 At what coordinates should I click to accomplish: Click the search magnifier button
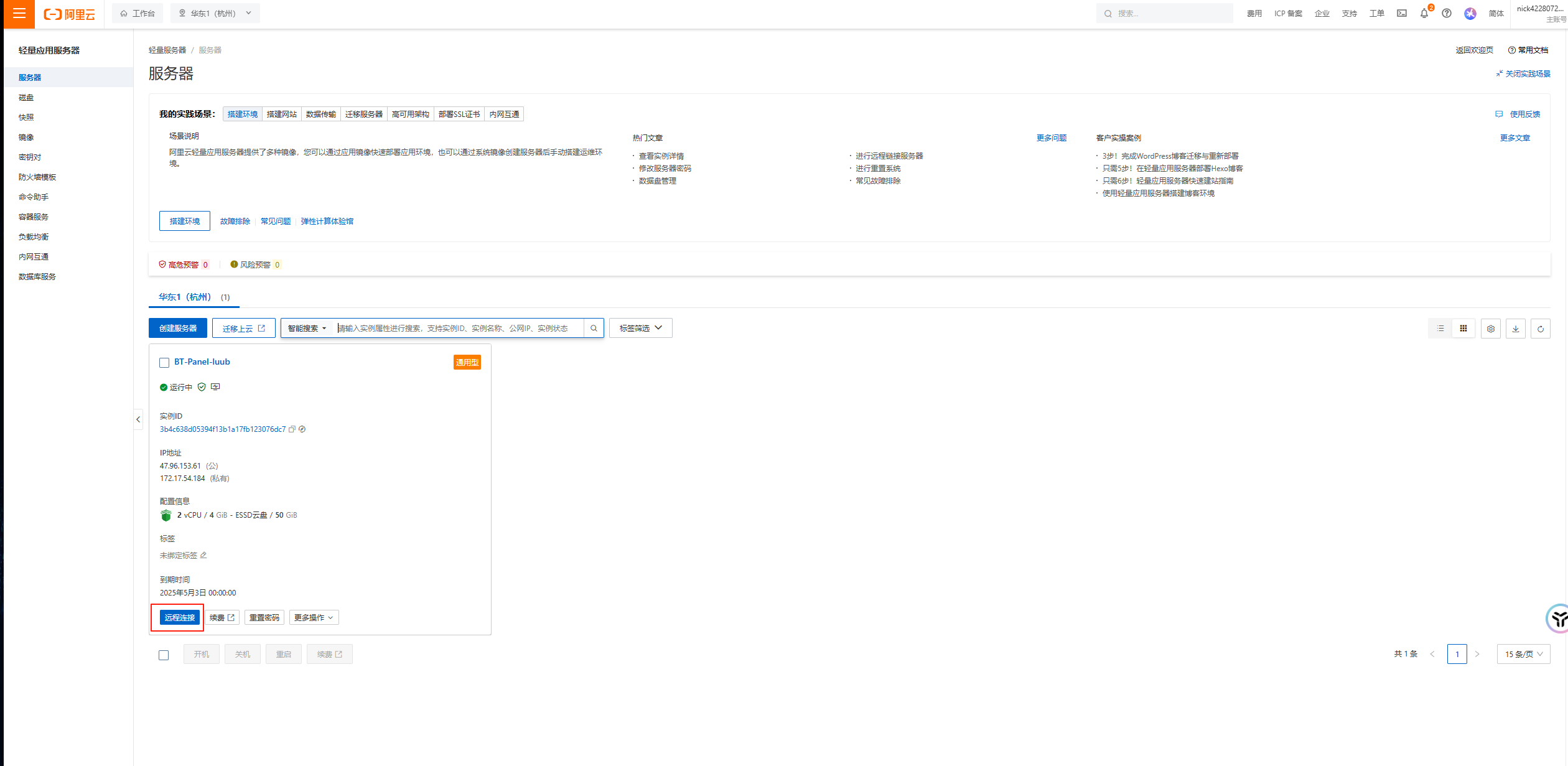click(594, 329)
